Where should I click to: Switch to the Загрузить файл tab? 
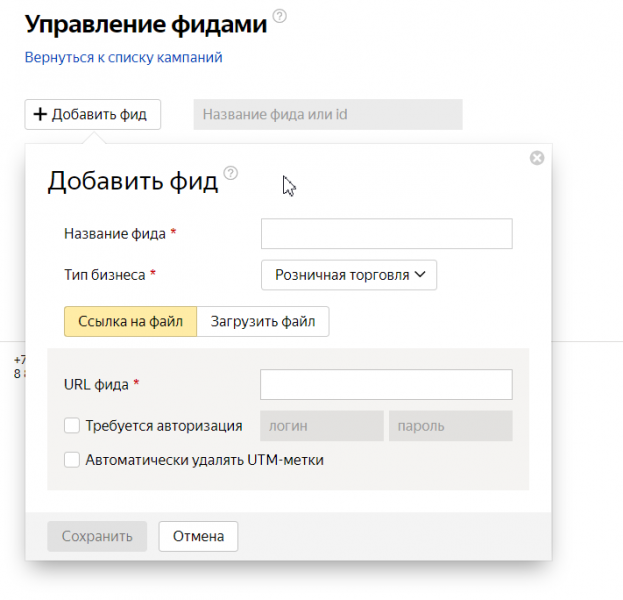263,321
